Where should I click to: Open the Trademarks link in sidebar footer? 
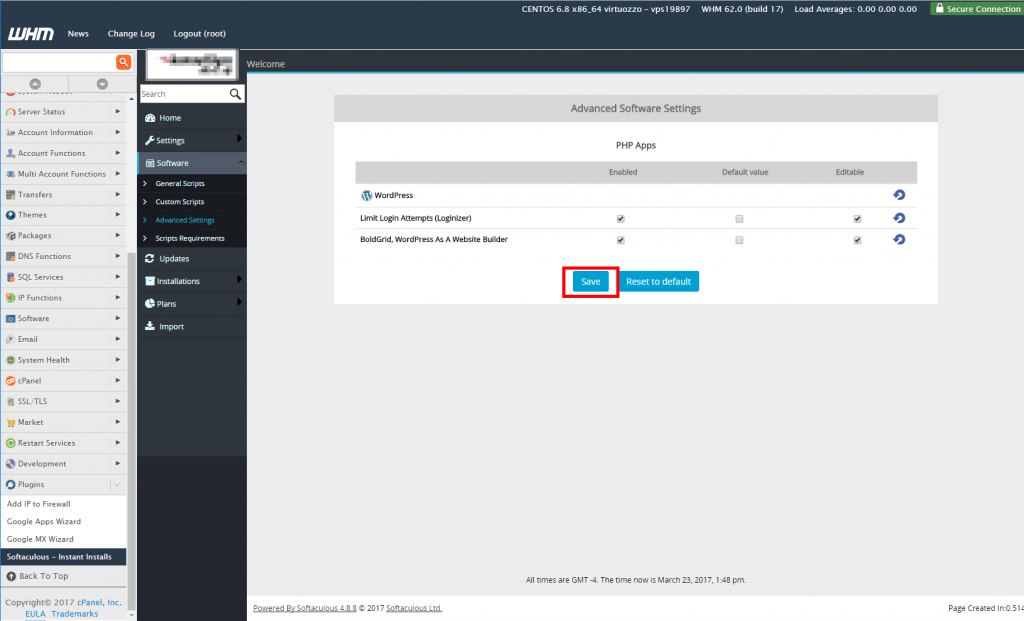tap(74, 614)
